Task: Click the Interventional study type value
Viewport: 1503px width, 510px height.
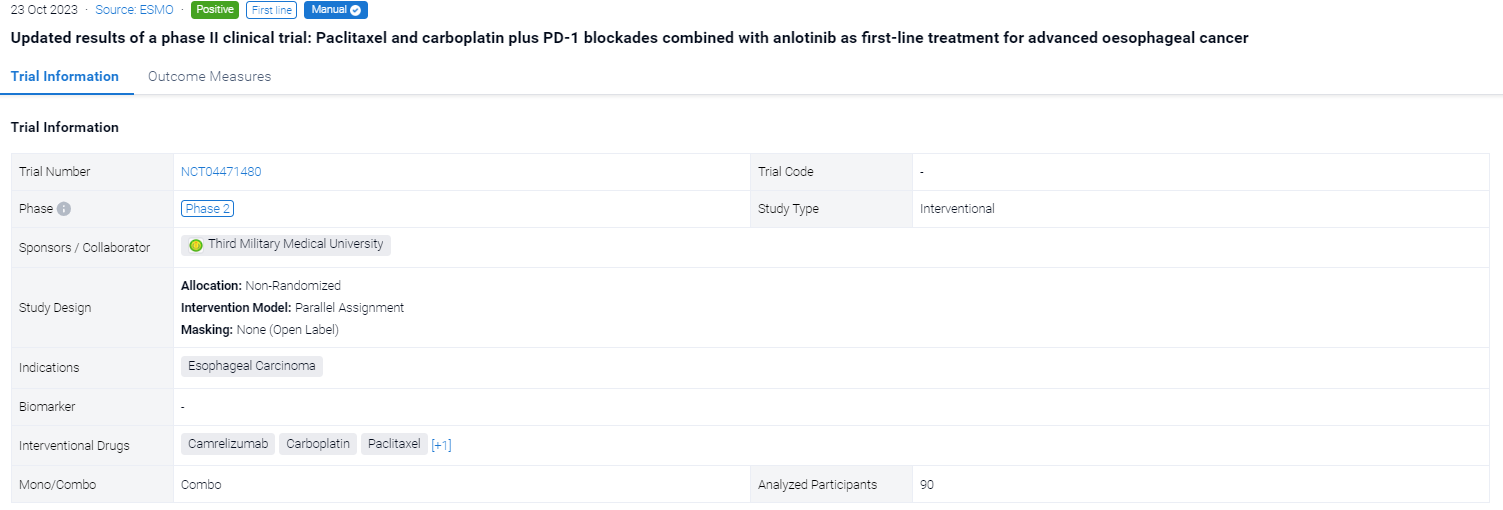Action: click(x=957, y=209)
